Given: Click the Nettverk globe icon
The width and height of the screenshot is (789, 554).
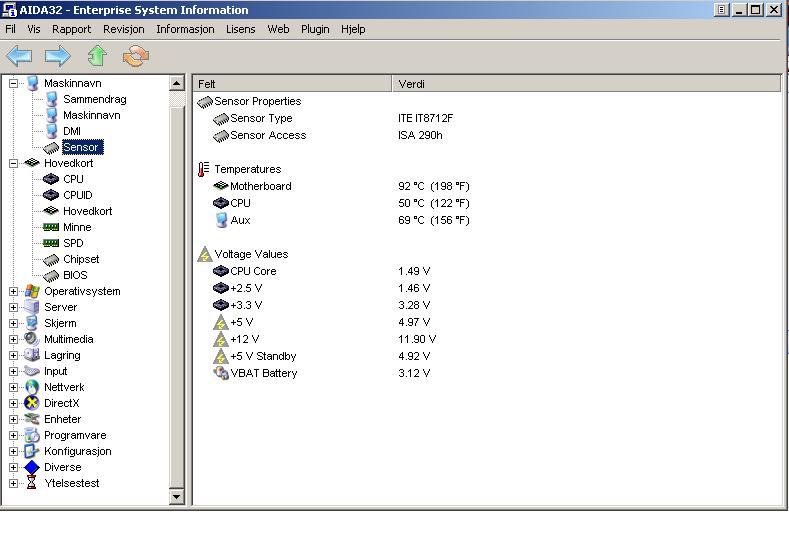Looking at the screenshot, I should click(x=32, y=387).
